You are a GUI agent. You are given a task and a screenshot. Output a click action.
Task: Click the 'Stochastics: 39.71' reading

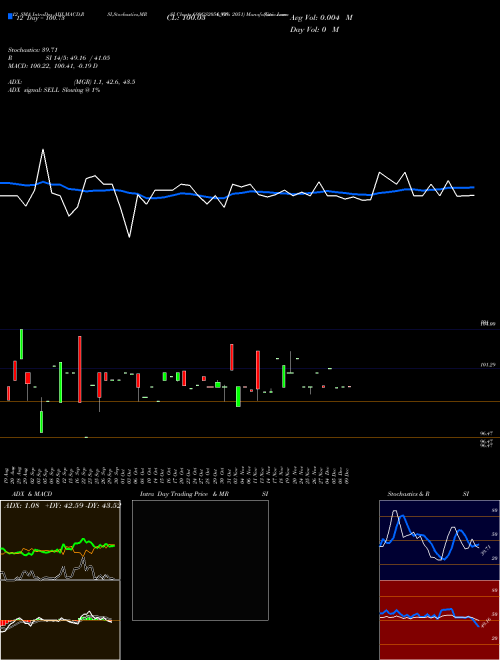click(32, 50)
